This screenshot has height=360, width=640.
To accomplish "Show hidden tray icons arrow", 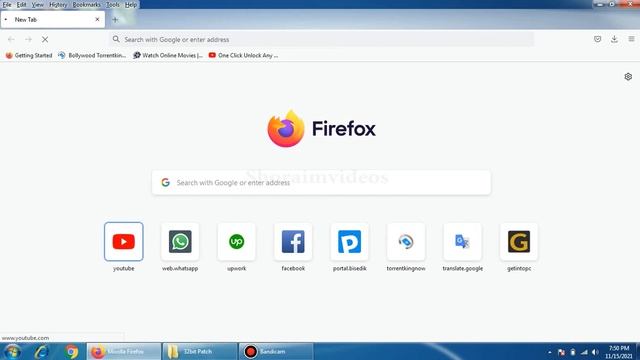I will 550,352.
